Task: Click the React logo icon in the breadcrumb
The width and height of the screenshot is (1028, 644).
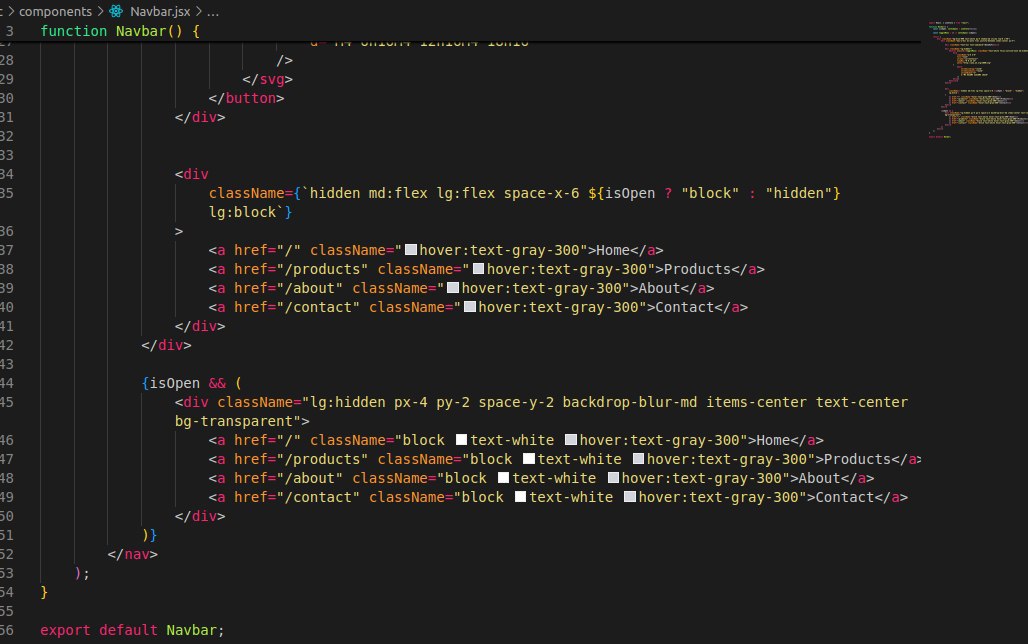Action: click(113, 11)
